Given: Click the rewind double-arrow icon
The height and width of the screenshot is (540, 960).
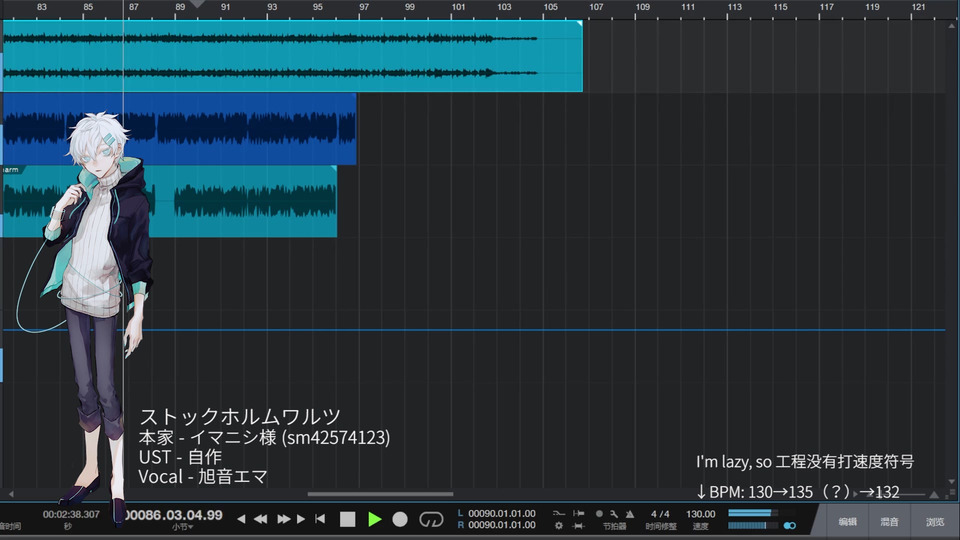Looking at the screenshot, I should point(260,519).
